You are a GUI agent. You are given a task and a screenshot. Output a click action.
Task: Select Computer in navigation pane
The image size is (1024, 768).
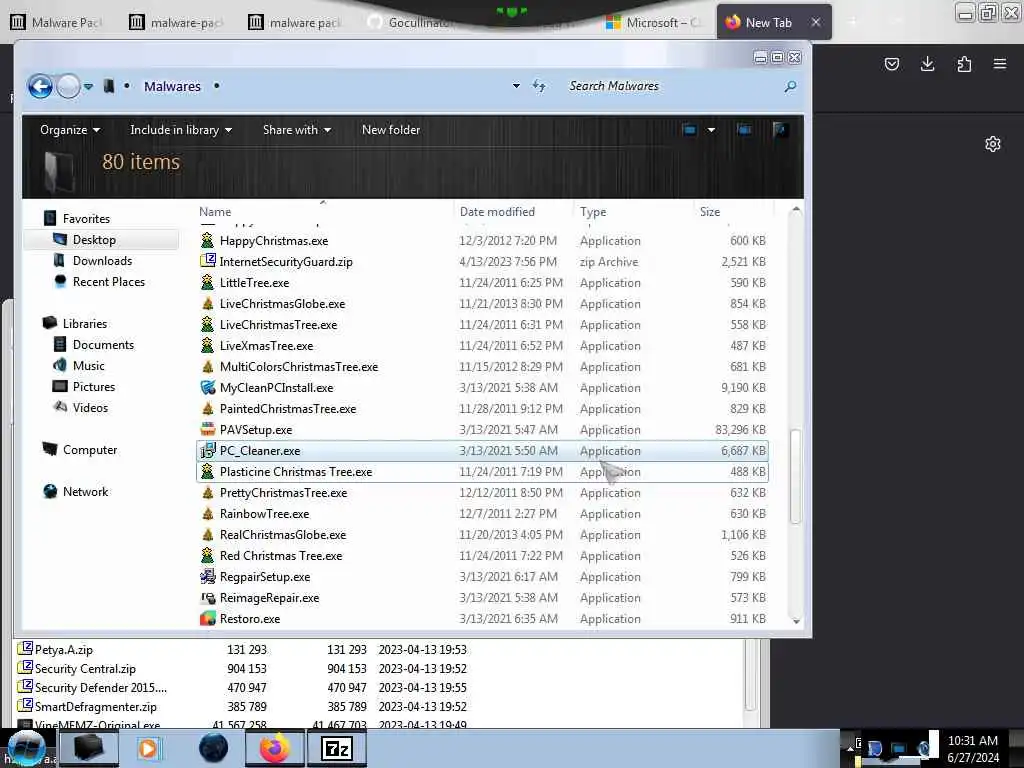(89, 449)
